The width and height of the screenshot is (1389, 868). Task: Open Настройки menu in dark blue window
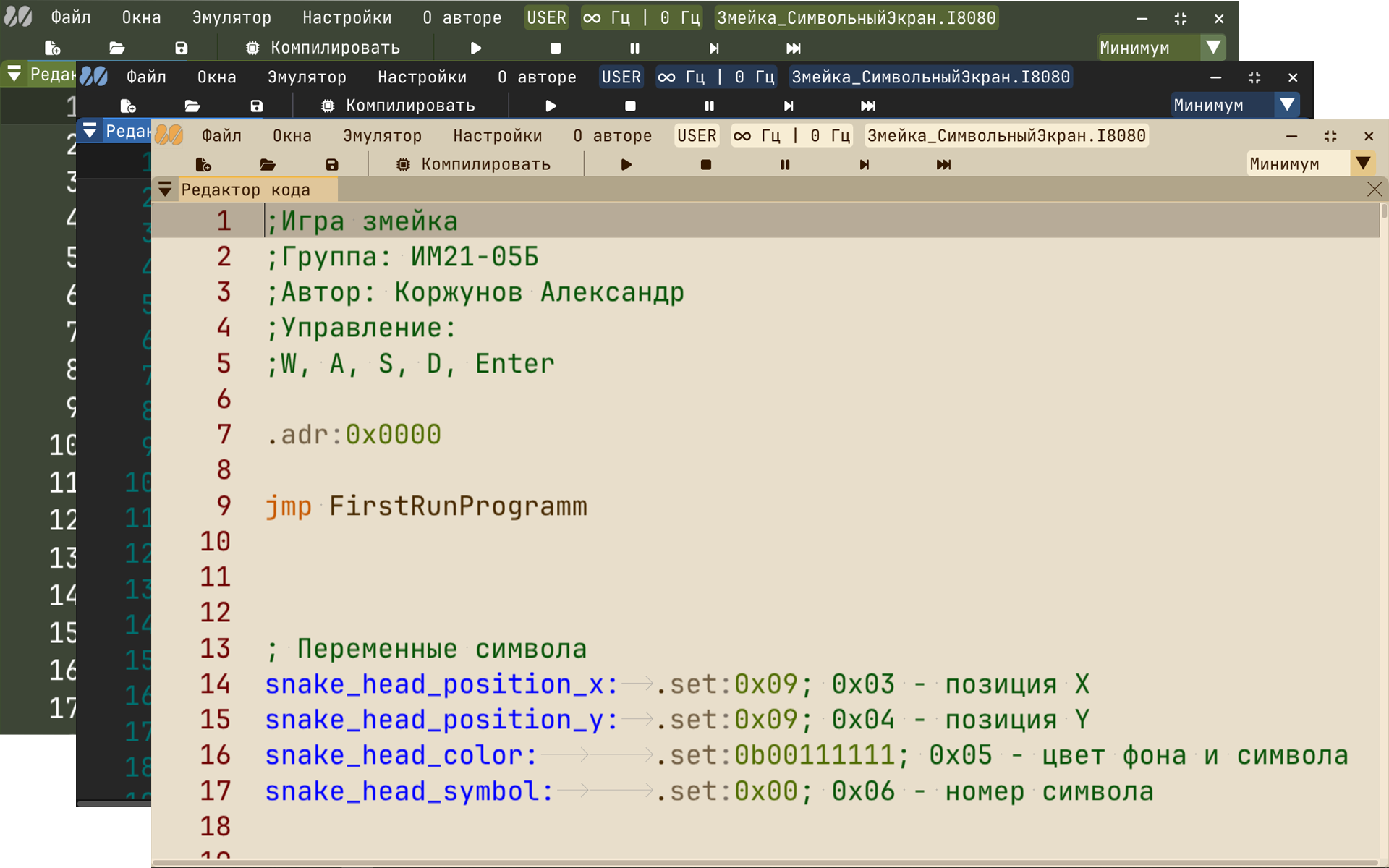click(422, 77)
